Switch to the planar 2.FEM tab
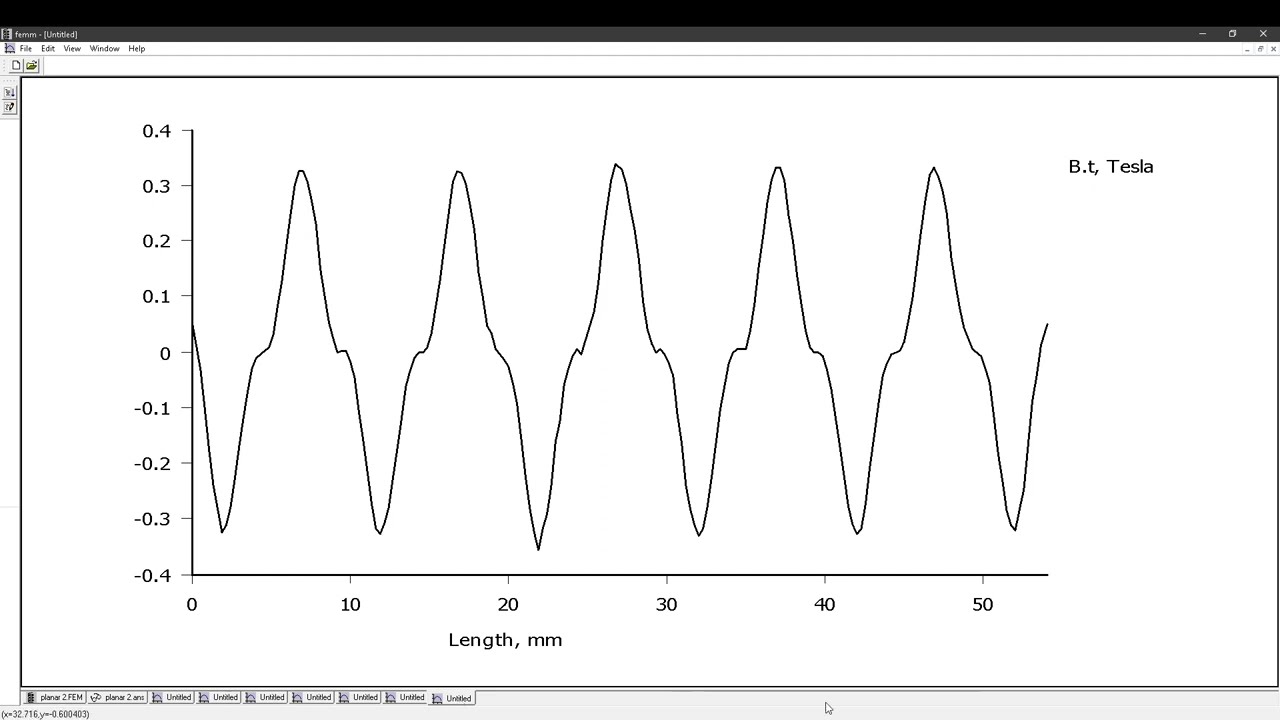This screenshot has height=720, width=1280. [55, 698]
